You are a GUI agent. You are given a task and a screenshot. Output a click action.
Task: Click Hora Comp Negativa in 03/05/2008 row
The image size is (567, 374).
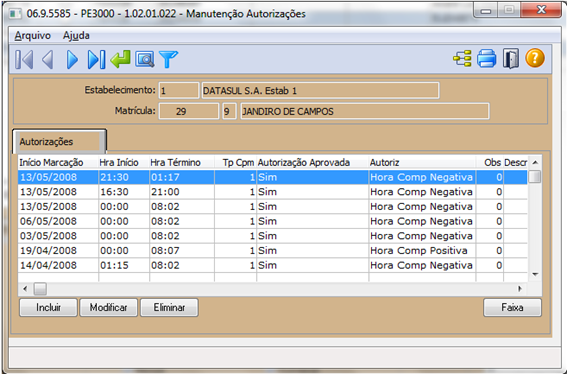point(422,236)
